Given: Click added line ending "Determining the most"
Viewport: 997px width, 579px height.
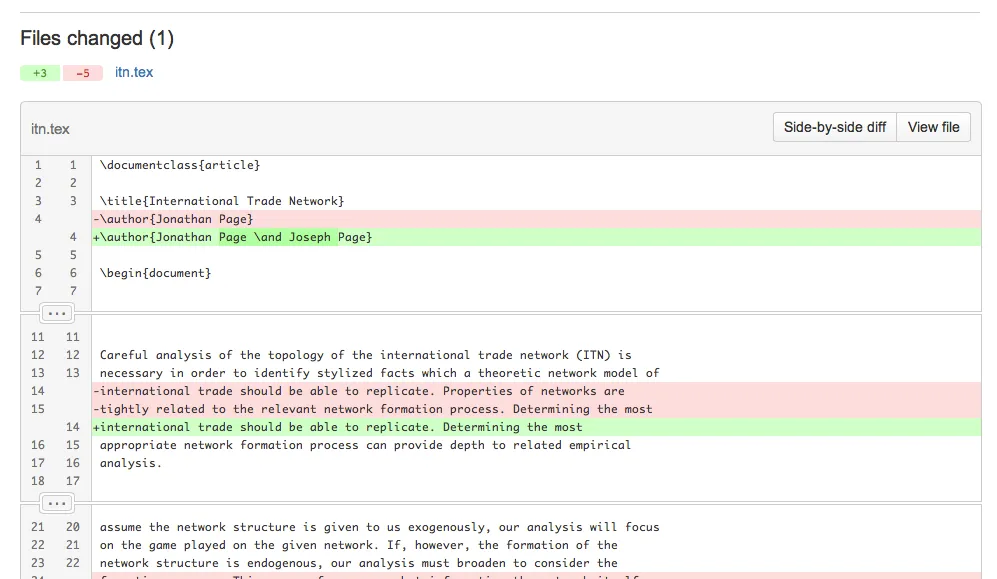Looking at the screenshot, I should 340,427.
